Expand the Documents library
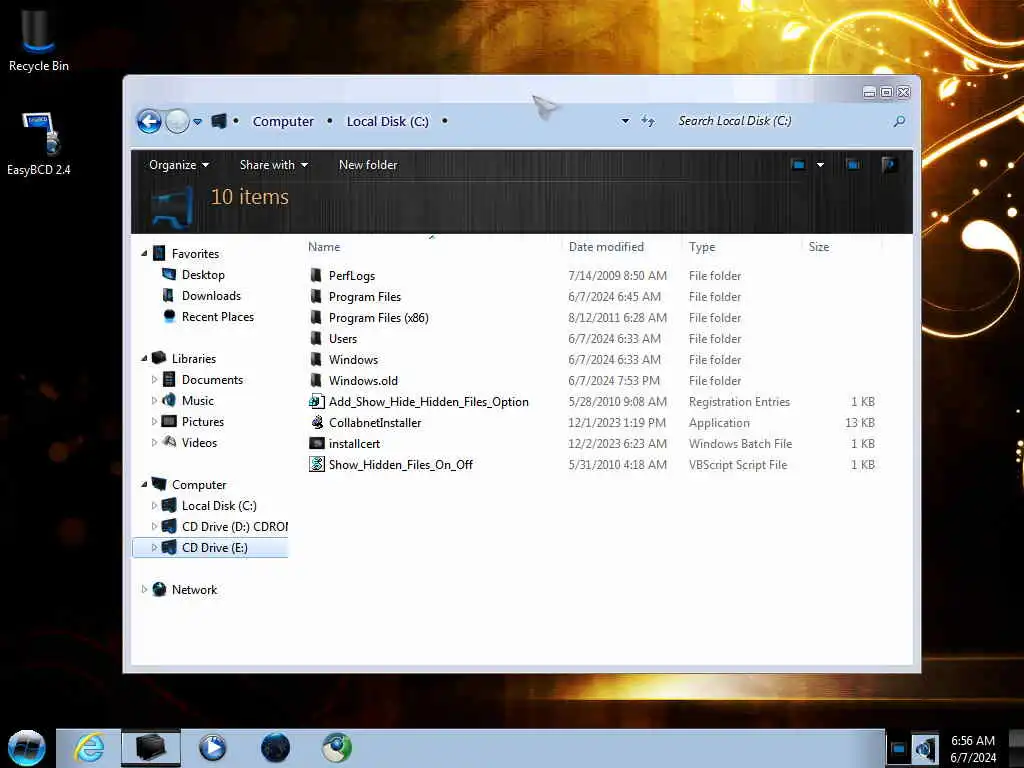 154,379
